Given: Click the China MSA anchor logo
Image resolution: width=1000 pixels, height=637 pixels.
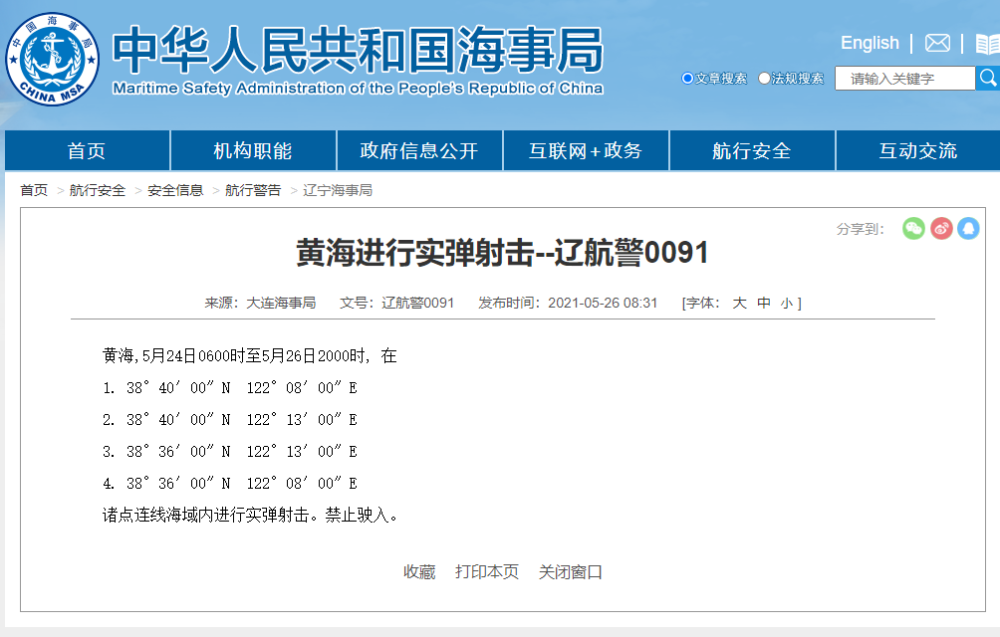Looking at the screenshot, I should (x=51, y=55).
